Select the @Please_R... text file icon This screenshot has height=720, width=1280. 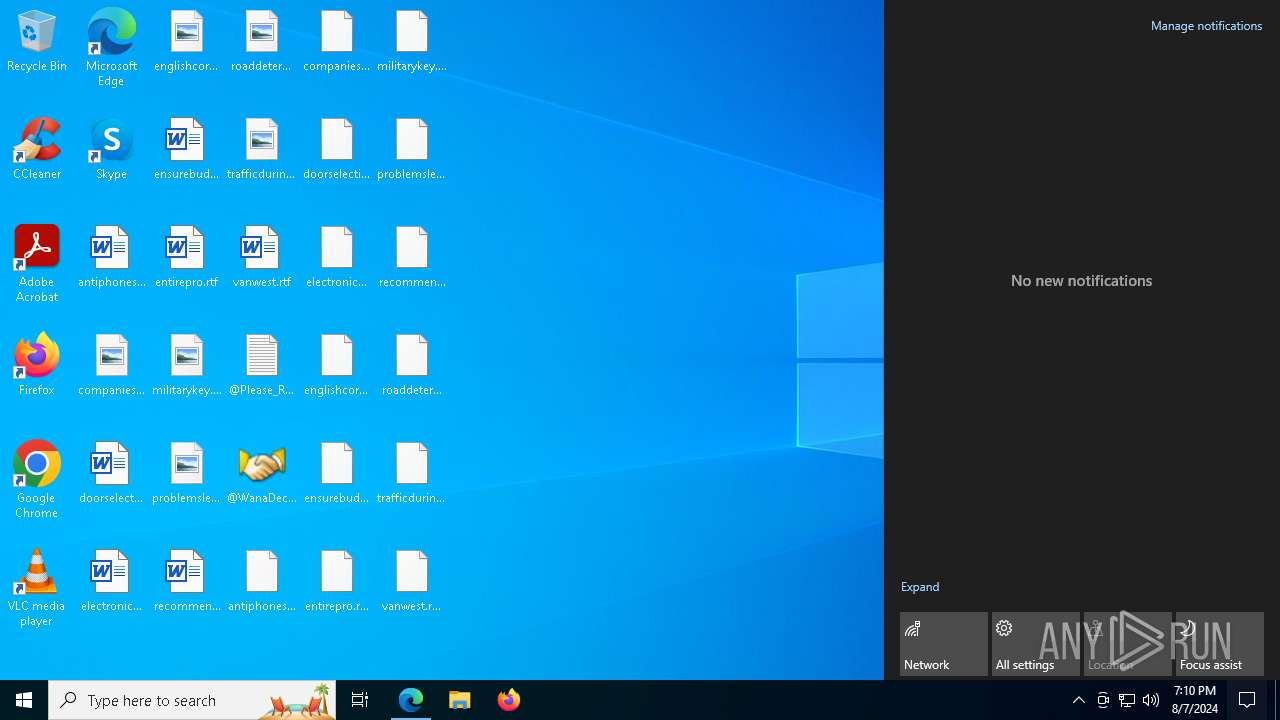point(262,366)
